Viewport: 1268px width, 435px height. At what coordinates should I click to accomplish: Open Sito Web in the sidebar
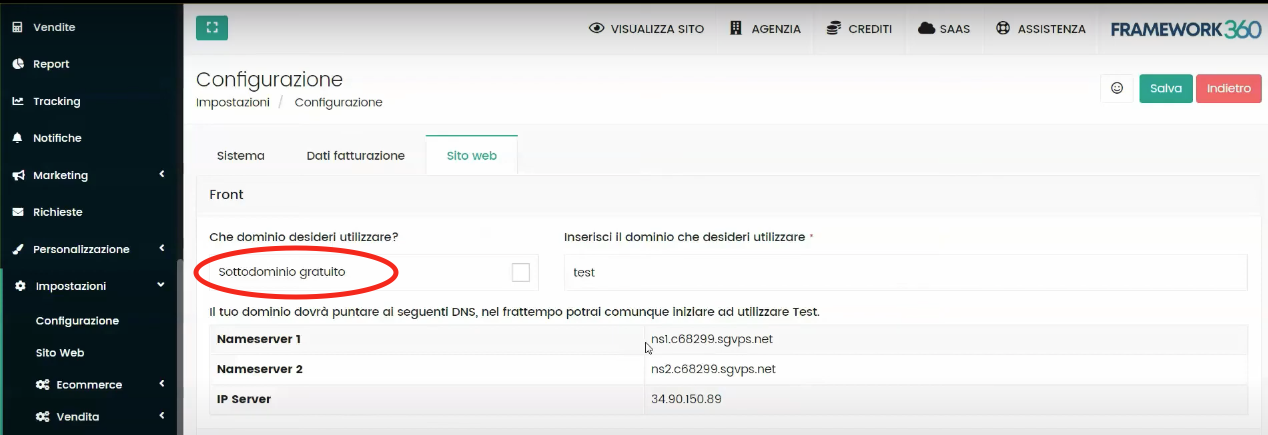(x=60, y=353)
